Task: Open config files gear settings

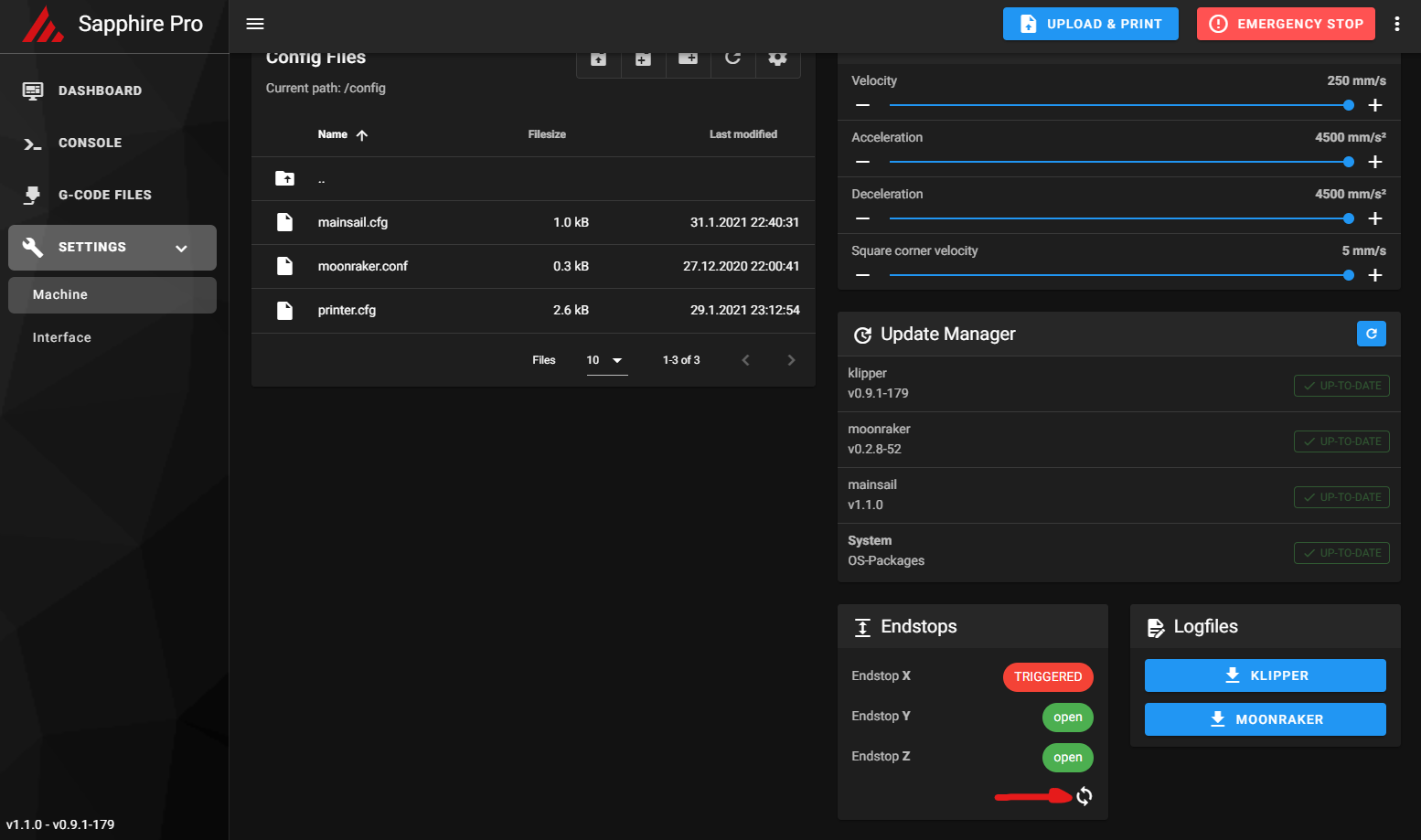Action: point(777,58)
